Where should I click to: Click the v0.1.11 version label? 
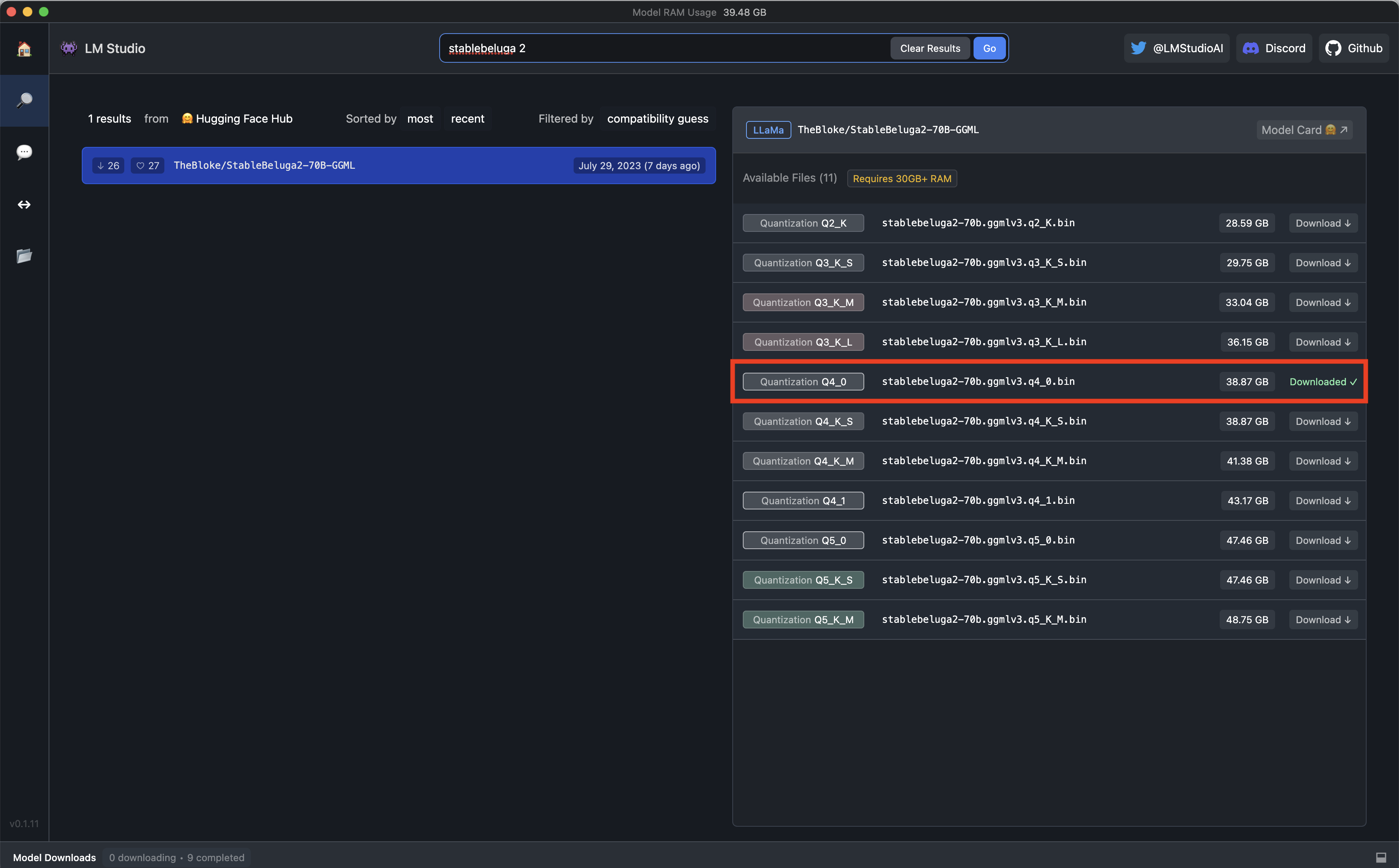coord(24,824)
